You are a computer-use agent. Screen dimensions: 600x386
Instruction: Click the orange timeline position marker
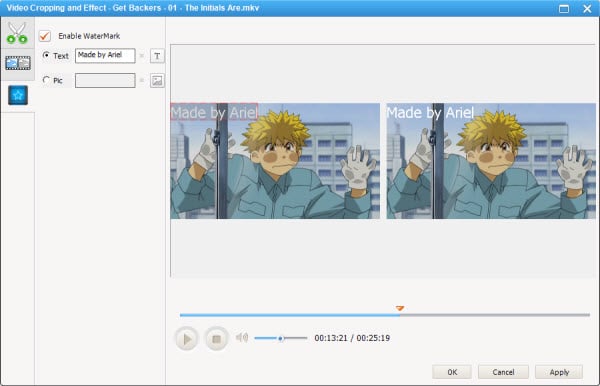[x=400, y=308]
